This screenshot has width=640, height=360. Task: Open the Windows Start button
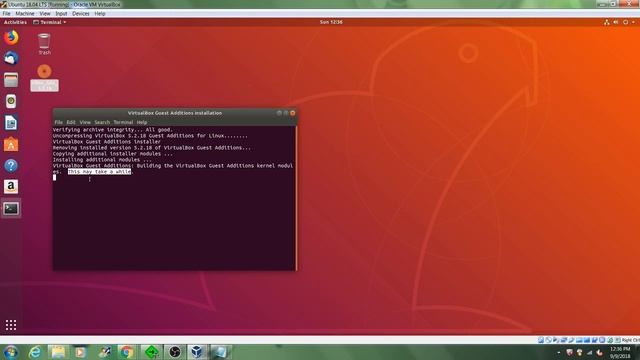coord(11,352)
